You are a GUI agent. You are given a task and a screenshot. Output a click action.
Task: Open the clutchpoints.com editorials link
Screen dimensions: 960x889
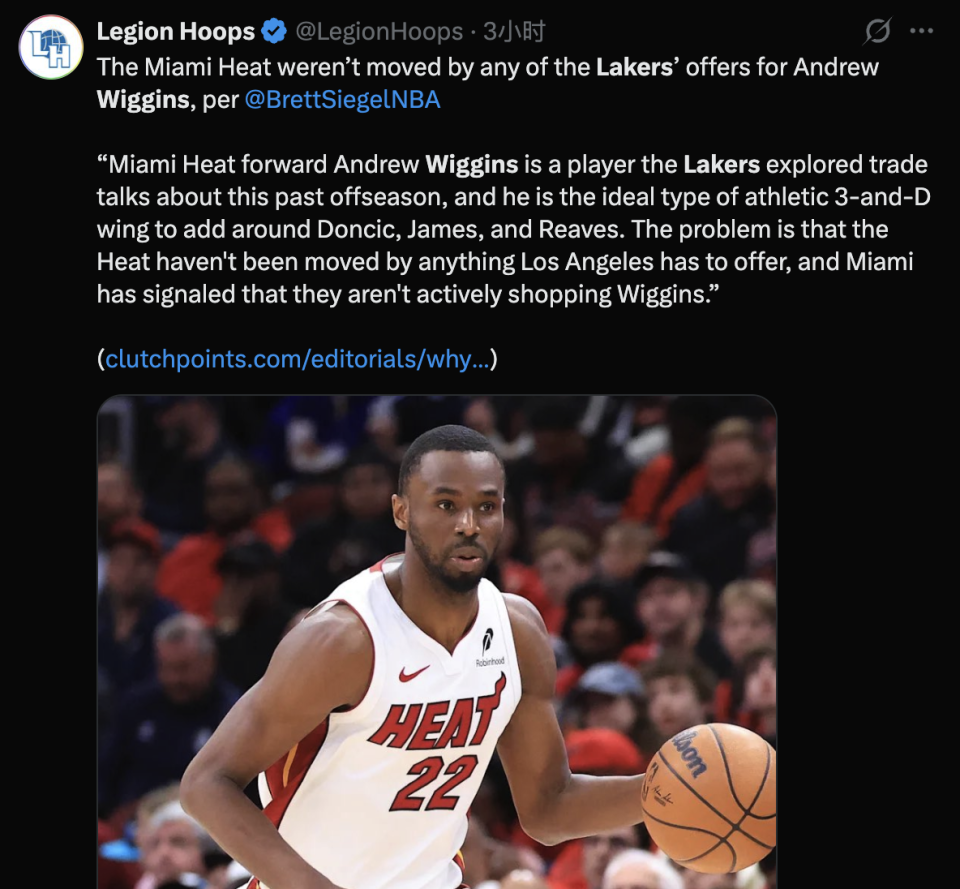298,359
